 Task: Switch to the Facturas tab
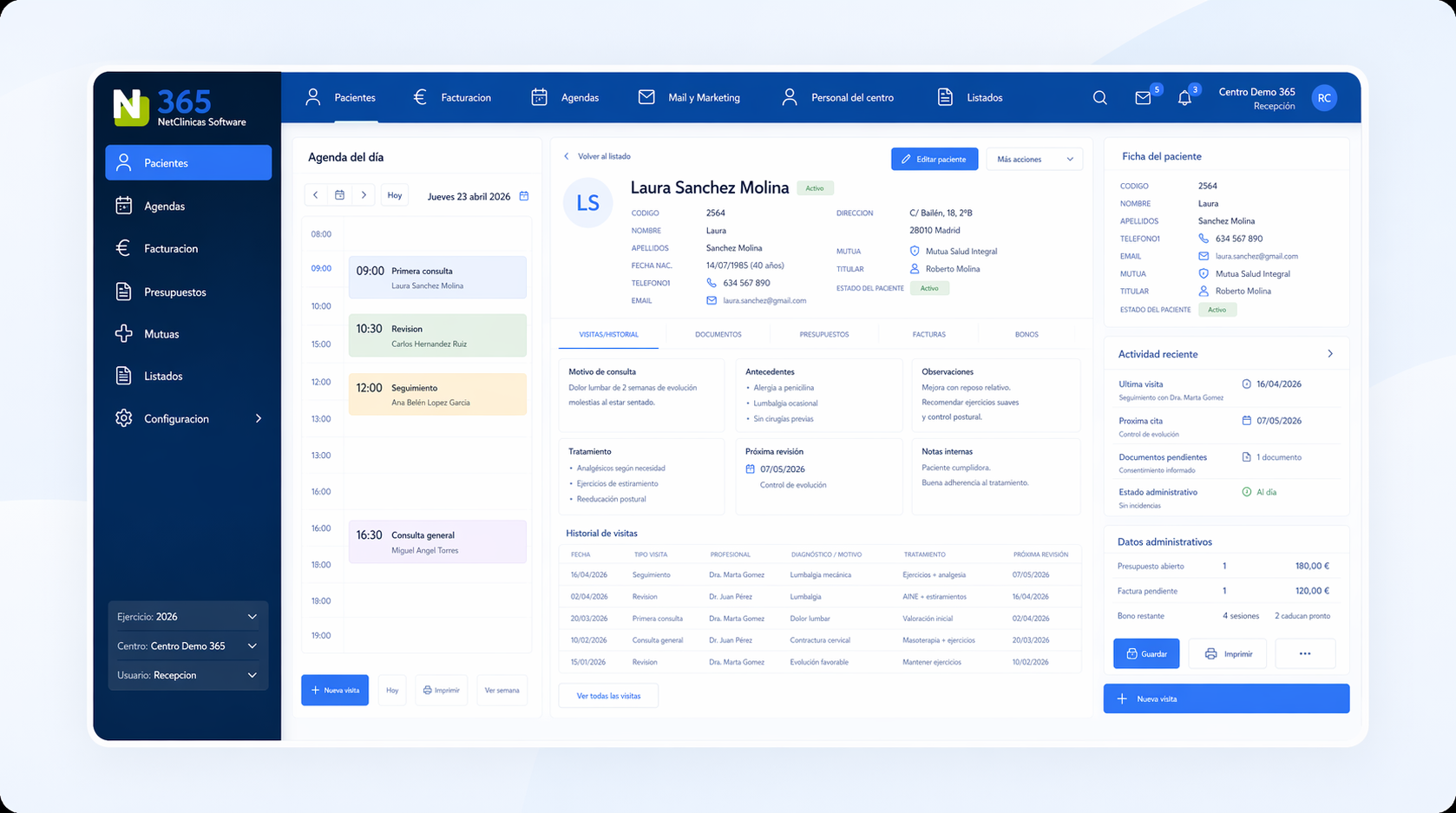928,334
